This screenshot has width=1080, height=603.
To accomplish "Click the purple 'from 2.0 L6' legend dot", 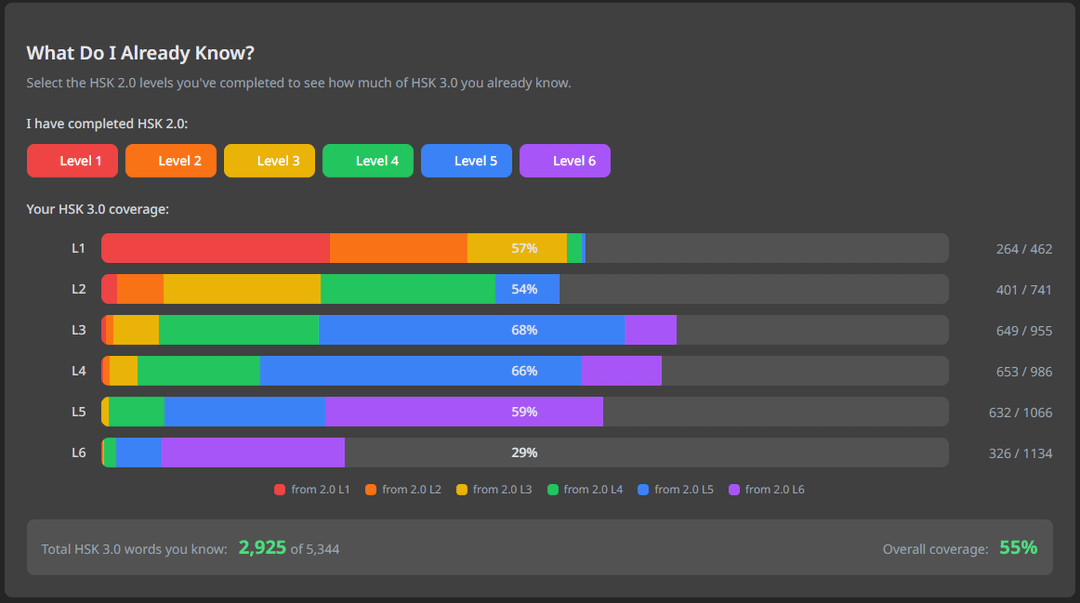I will click(734, 490).
